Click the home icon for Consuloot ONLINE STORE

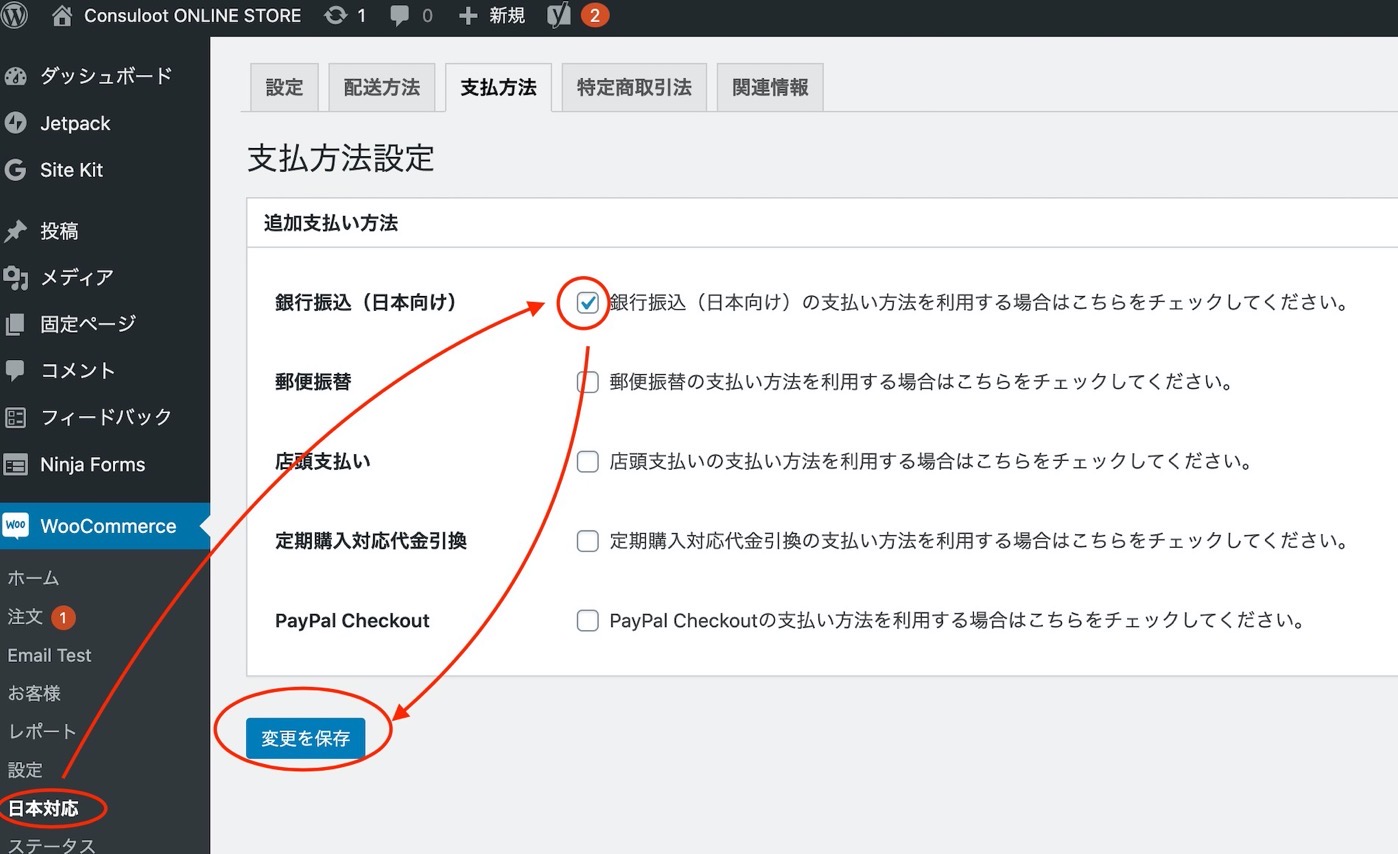click(x=61, y=16)
